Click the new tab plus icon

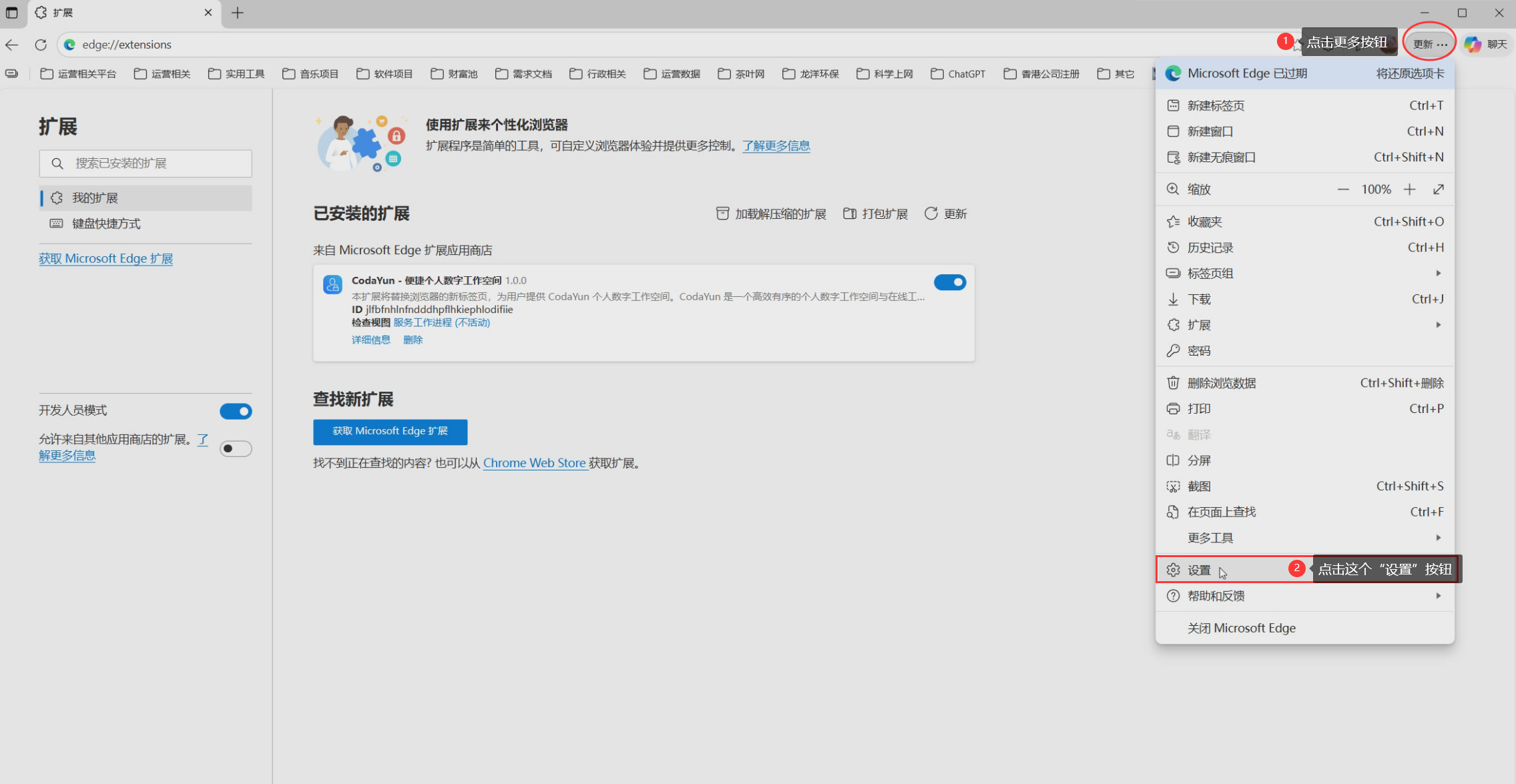click(x=237, y=13)
